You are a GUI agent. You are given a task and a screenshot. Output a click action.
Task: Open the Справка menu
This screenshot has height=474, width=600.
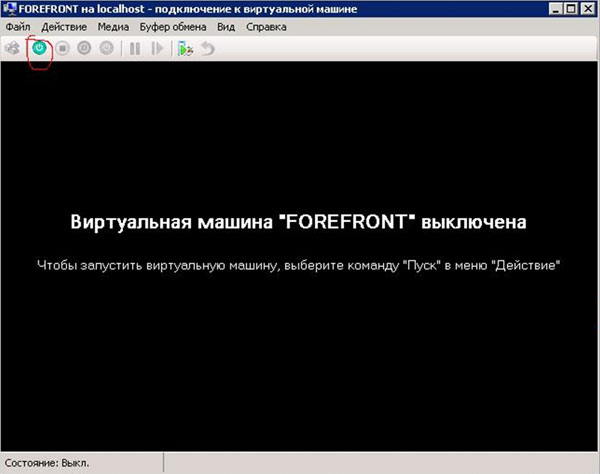point(265,27)
